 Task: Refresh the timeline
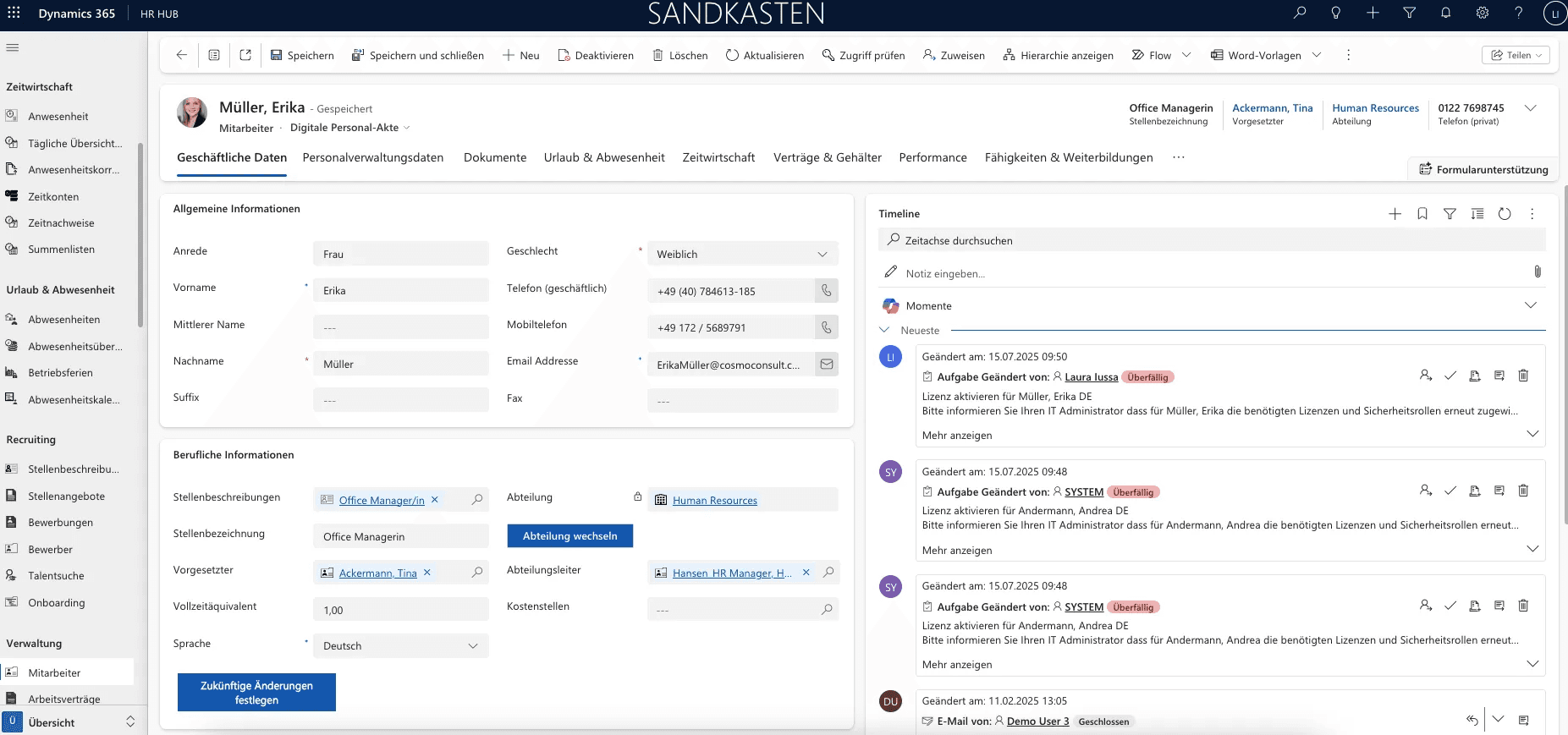(1505, 214)
